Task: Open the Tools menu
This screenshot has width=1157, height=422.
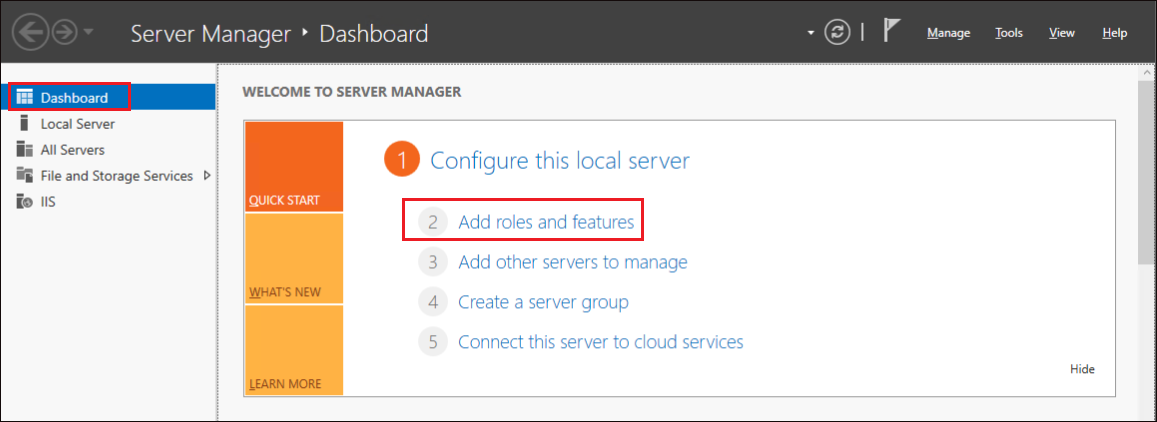Action: (1009, 33)
